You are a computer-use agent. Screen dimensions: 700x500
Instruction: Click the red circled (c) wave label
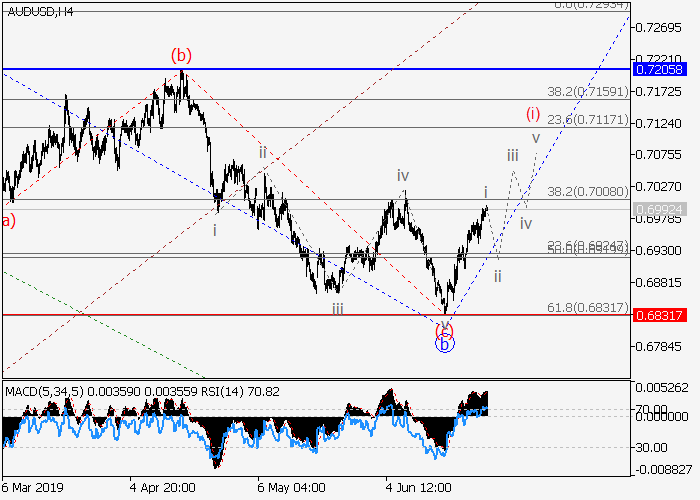[445, 328]
